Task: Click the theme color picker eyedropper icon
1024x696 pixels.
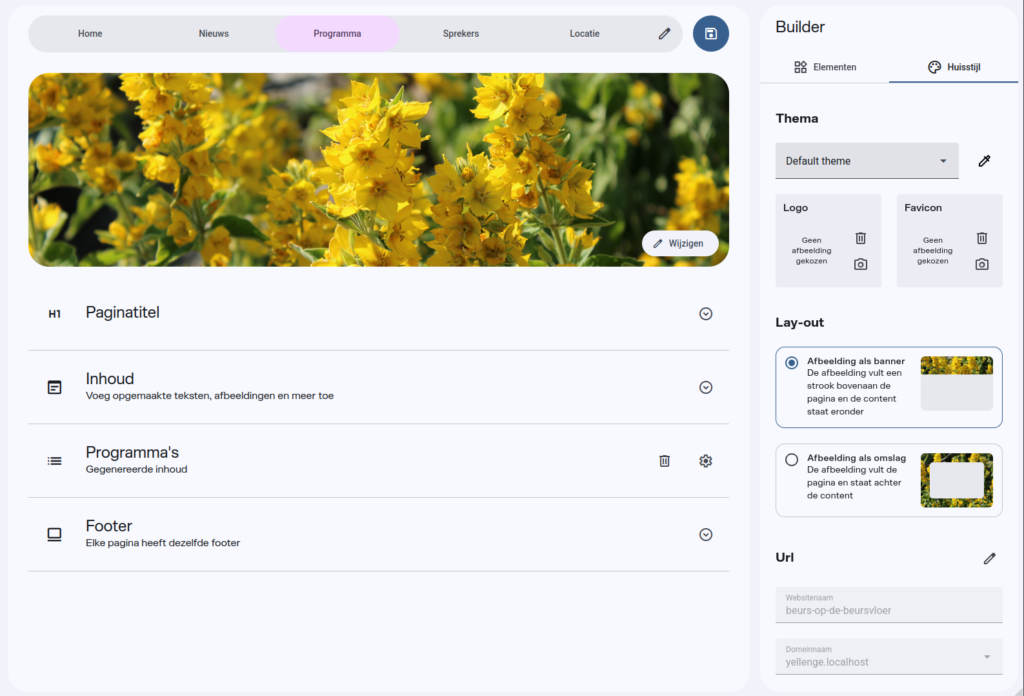Action: click(x=984, y=161)
